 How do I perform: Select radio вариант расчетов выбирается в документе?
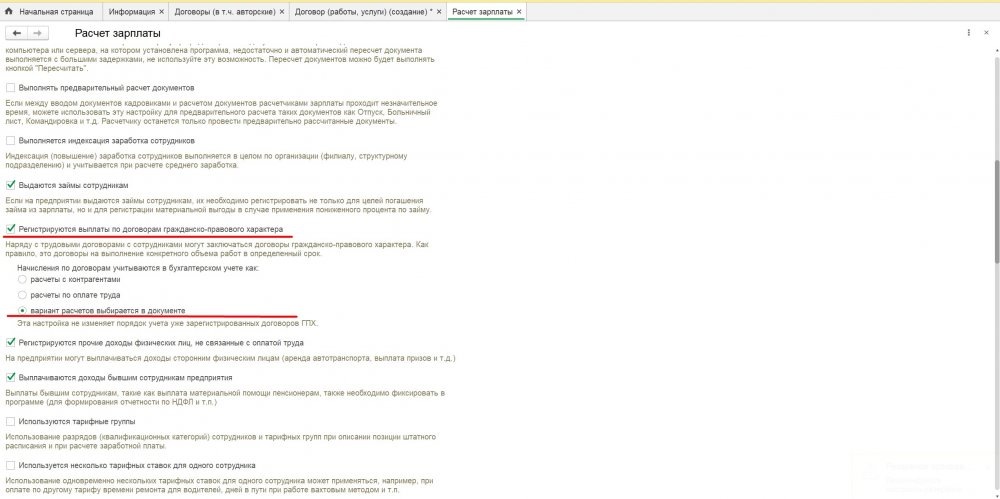(x=22, y=310)
